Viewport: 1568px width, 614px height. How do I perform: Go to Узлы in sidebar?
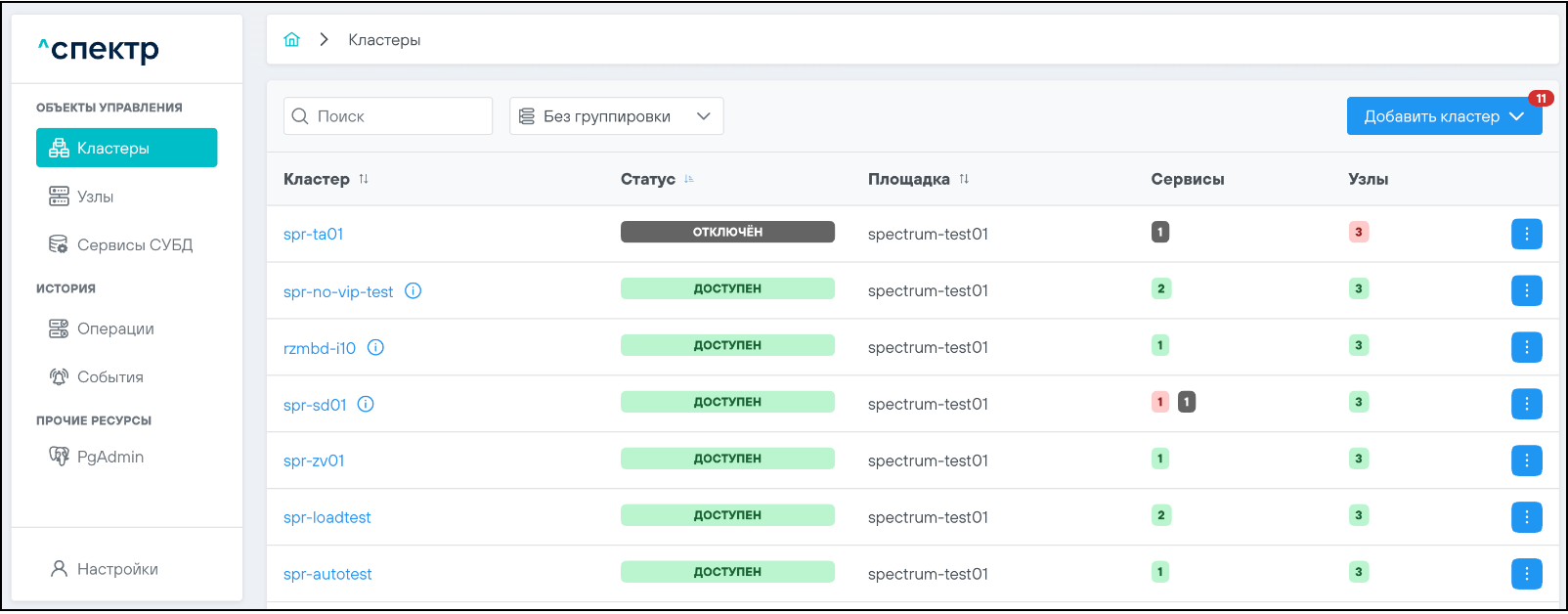pos(96,197)
